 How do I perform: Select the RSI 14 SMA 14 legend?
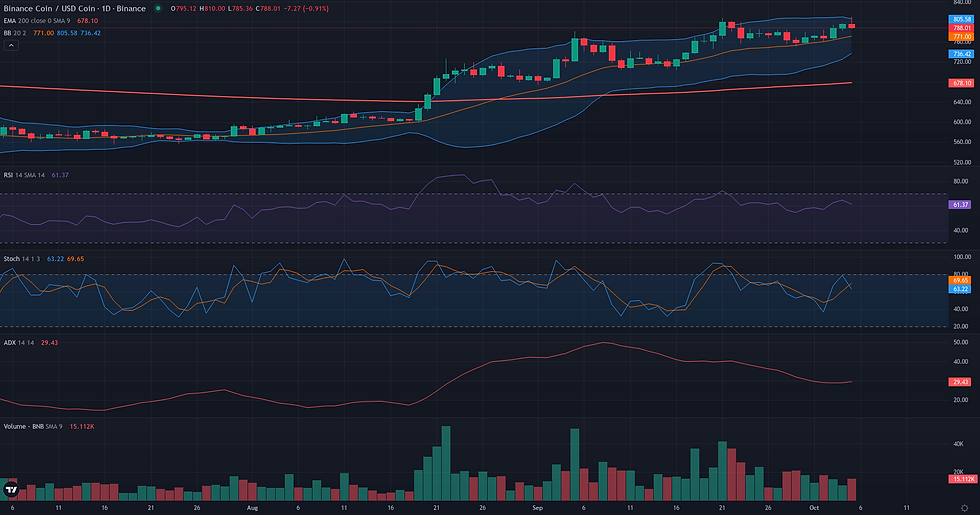click(24, 175)
